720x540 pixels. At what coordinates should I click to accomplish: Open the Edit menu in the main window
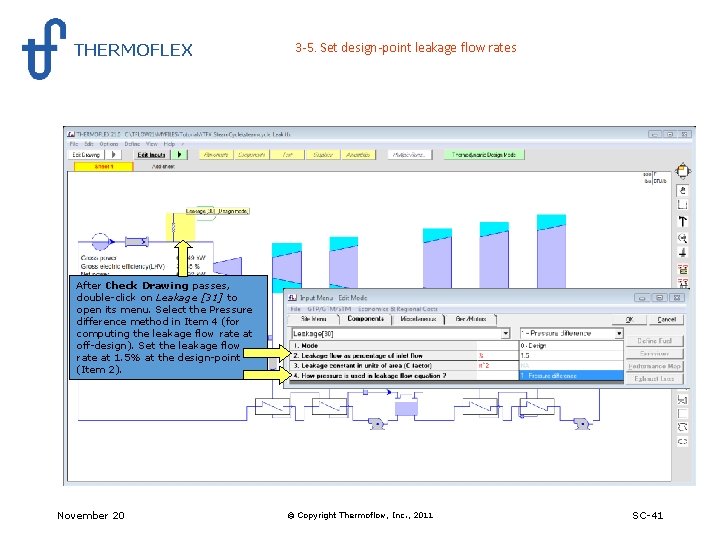point(89,144)
